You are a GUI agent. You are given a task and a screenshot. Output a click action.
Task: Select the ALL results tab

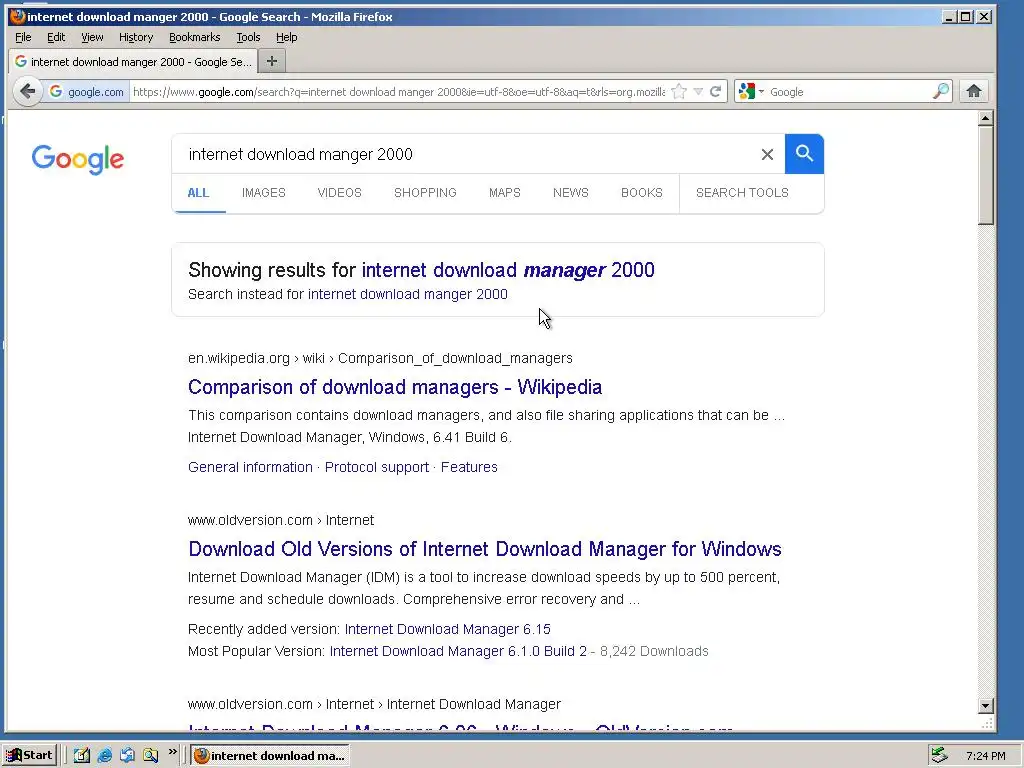tap(199, 193)
